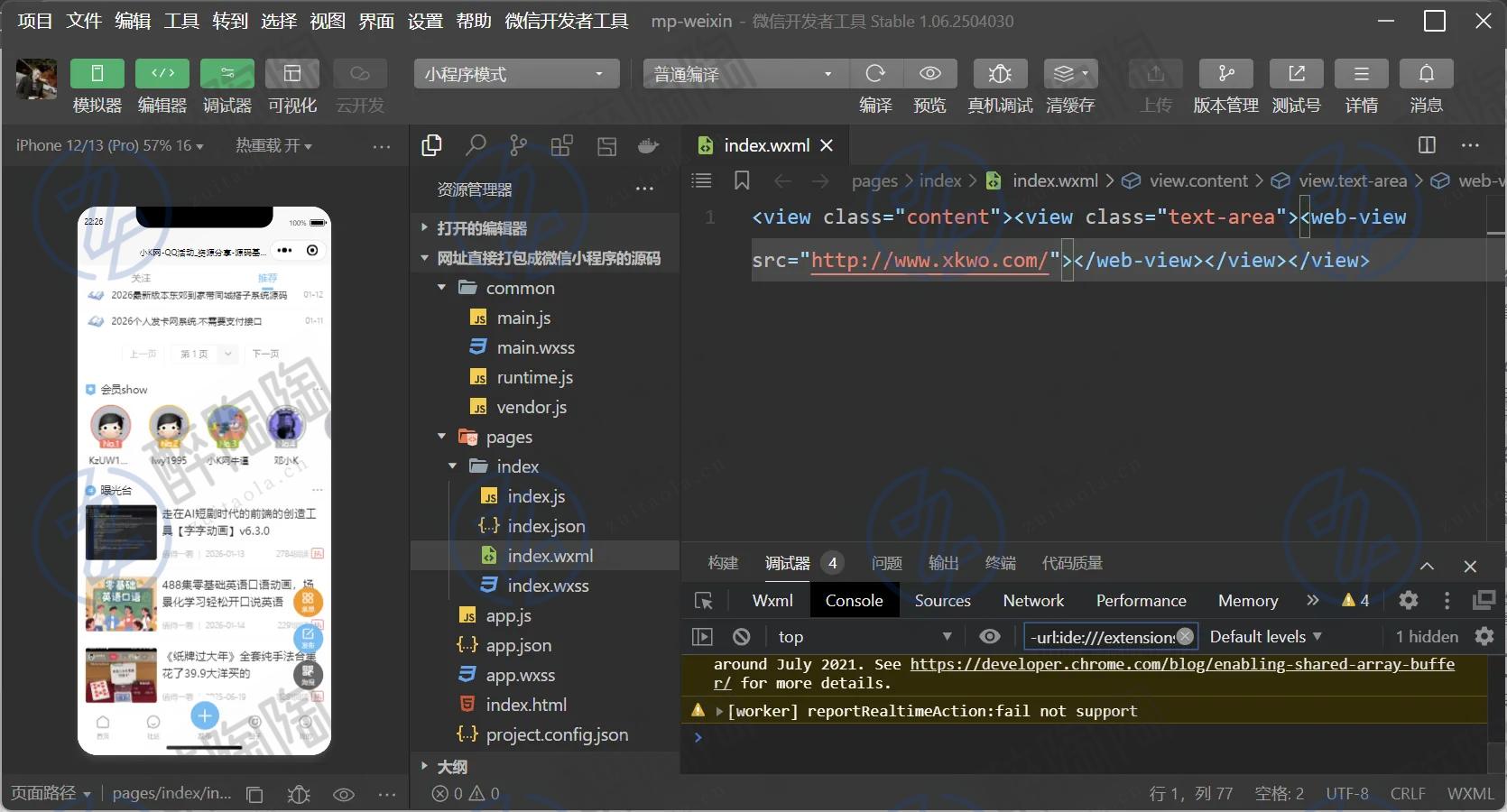
Task: Open the search icon in the sidebar
Action: point(476,145)
